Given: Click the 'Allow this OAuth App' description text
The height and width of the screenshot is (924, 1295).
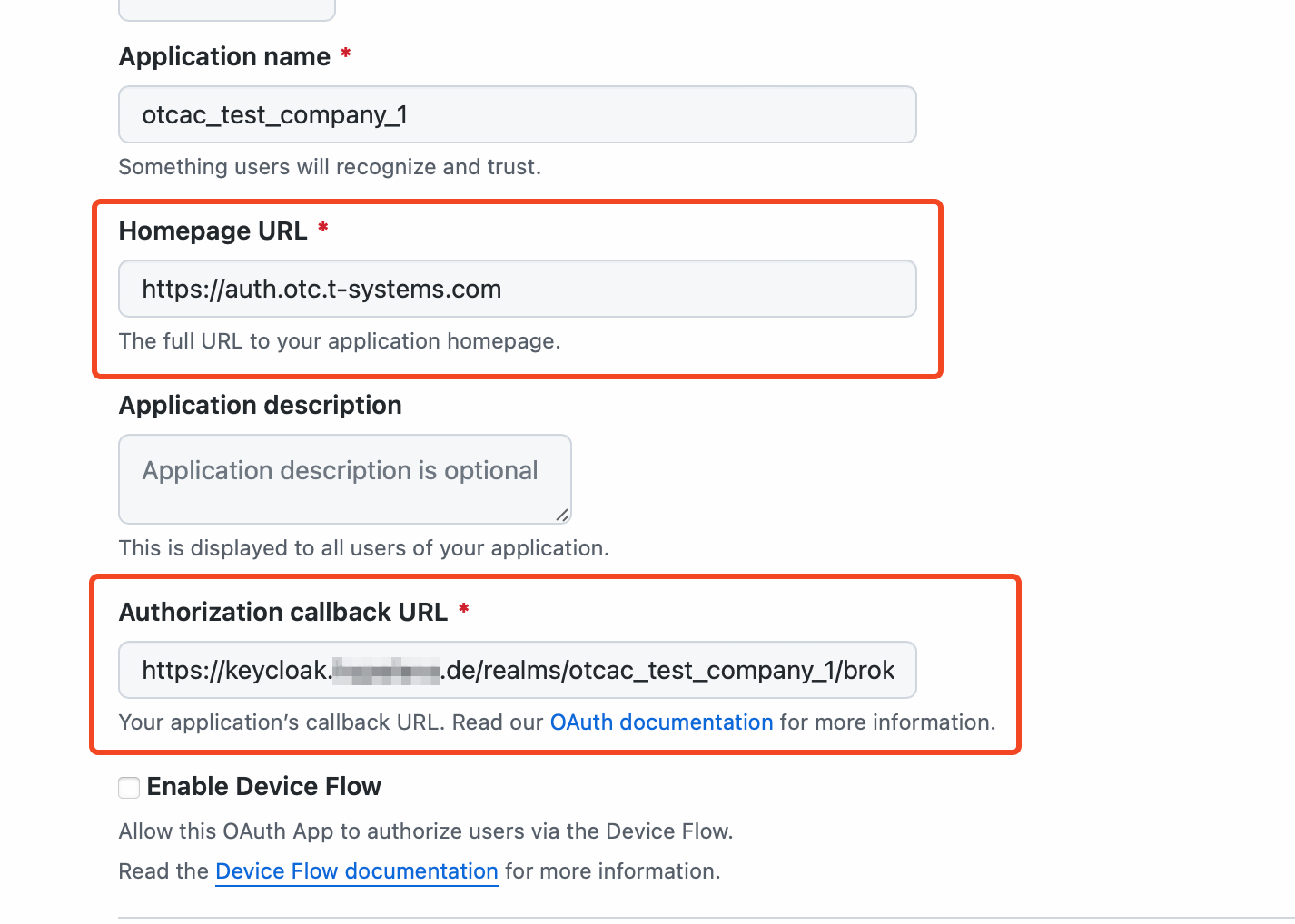Looking at the screenshot, I should coord(425,831).
